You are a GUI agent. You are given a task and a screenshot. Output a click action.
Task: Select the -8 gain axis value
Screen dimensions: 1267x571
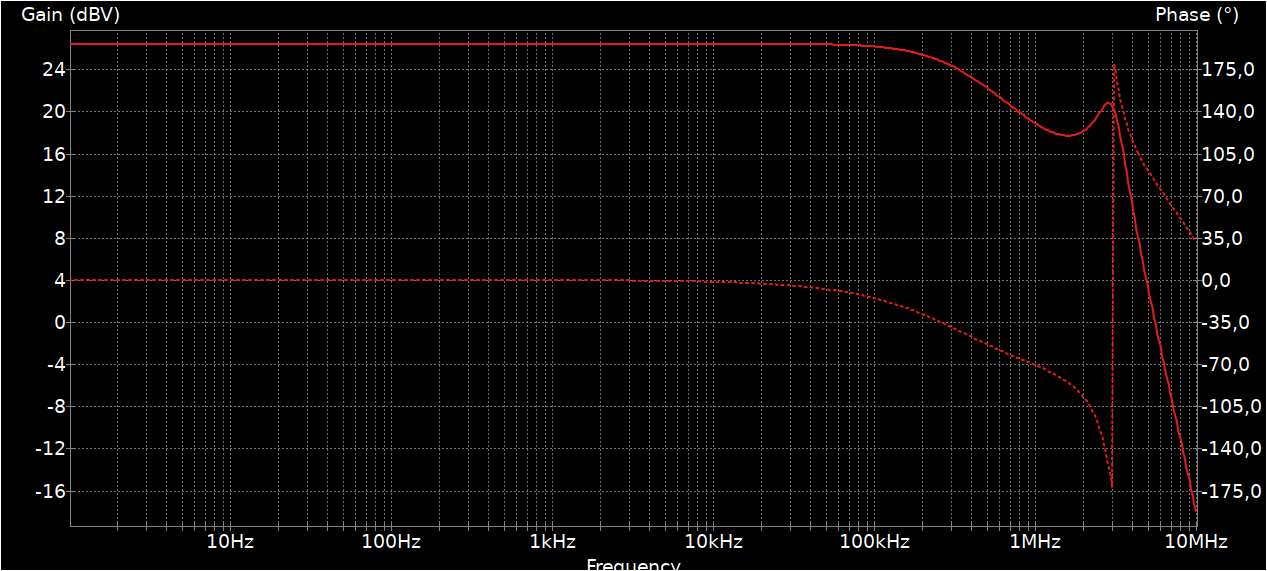pos(56,406)
